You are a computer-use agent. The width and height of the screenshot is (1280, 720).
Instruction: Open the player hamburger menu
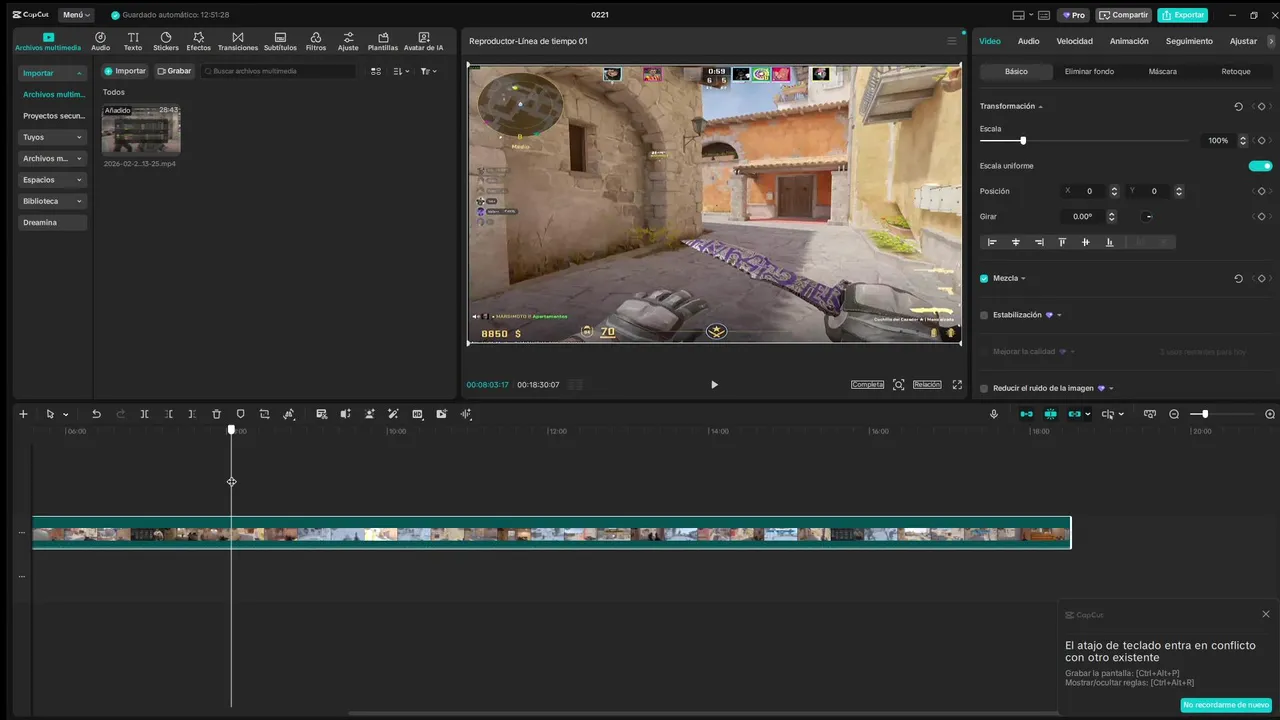tap(952, 41)
